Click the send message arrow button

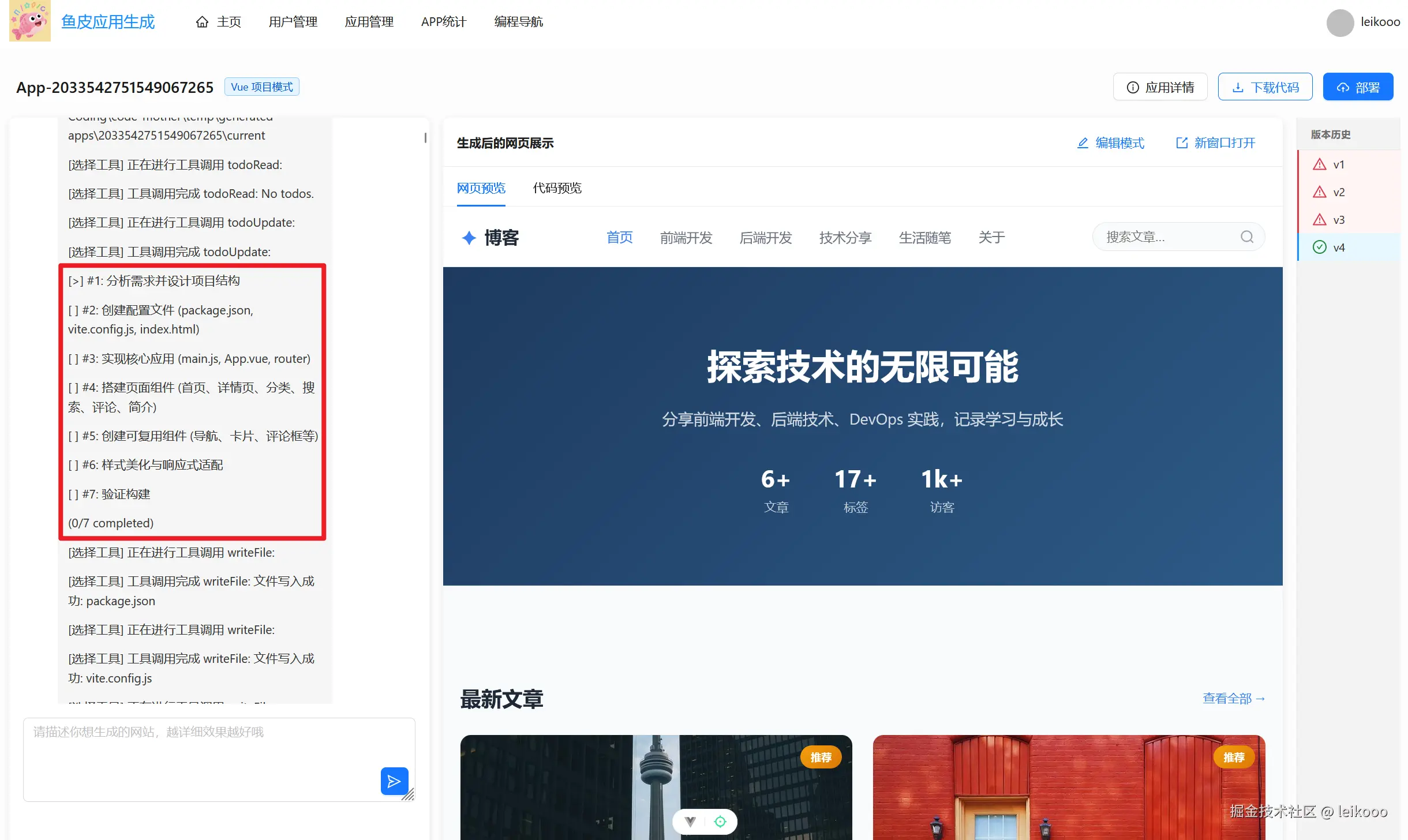click(394, 781)
